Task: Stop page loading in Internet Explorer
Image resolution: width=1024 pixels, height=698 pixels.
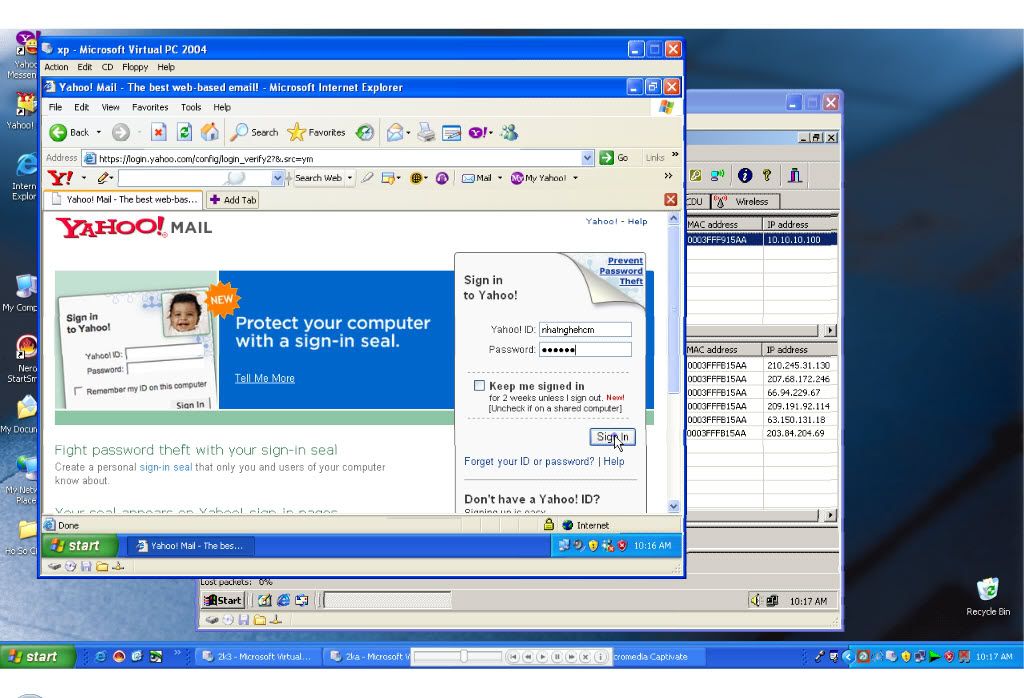Action: pyautogui.click(x=158, y=133)
